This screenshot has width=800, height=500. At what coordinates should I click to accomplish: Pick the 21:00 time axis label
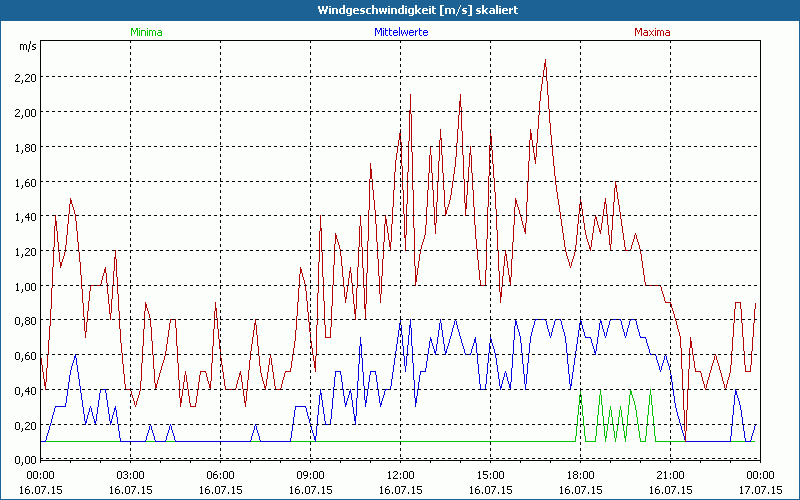coord(670,475)
